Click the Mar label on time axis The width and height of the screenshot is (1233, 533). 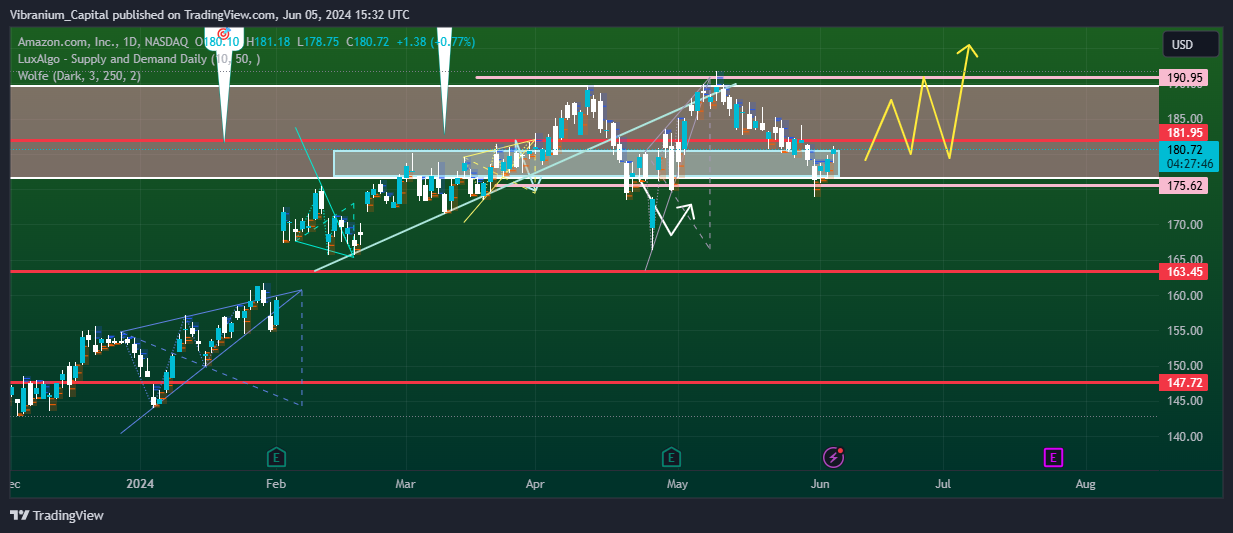point(405,484)
